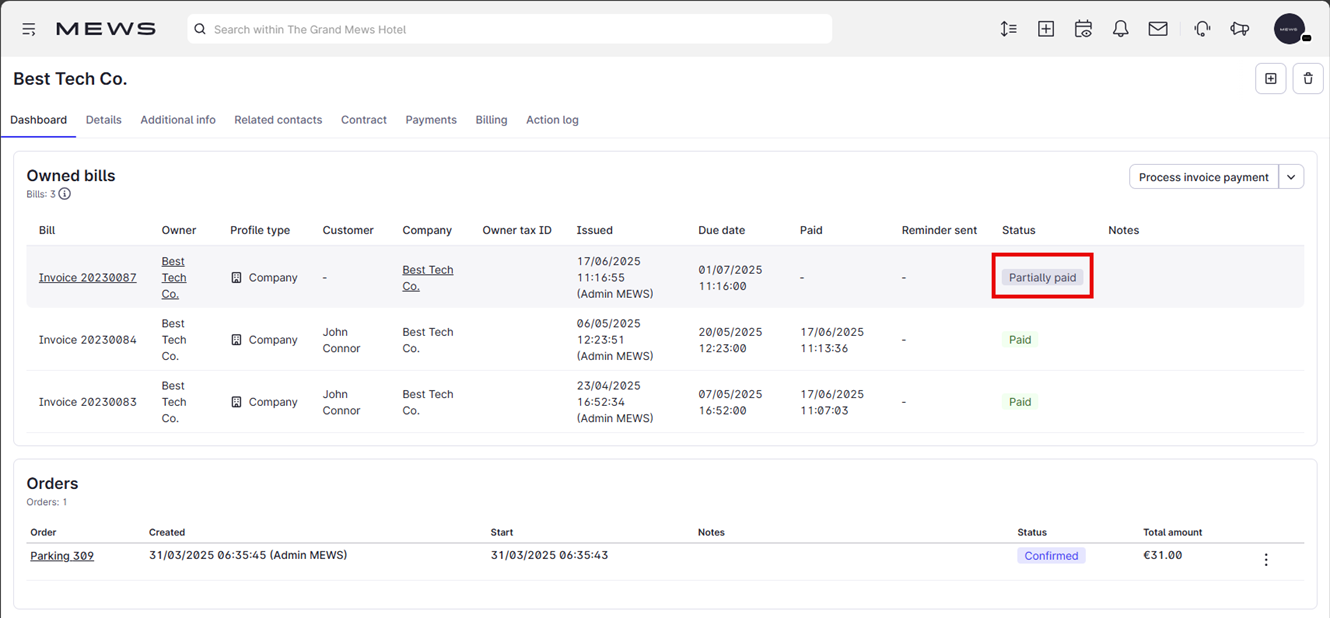Switch to the Details tab

pyautogui.click(x=104, y=120)
